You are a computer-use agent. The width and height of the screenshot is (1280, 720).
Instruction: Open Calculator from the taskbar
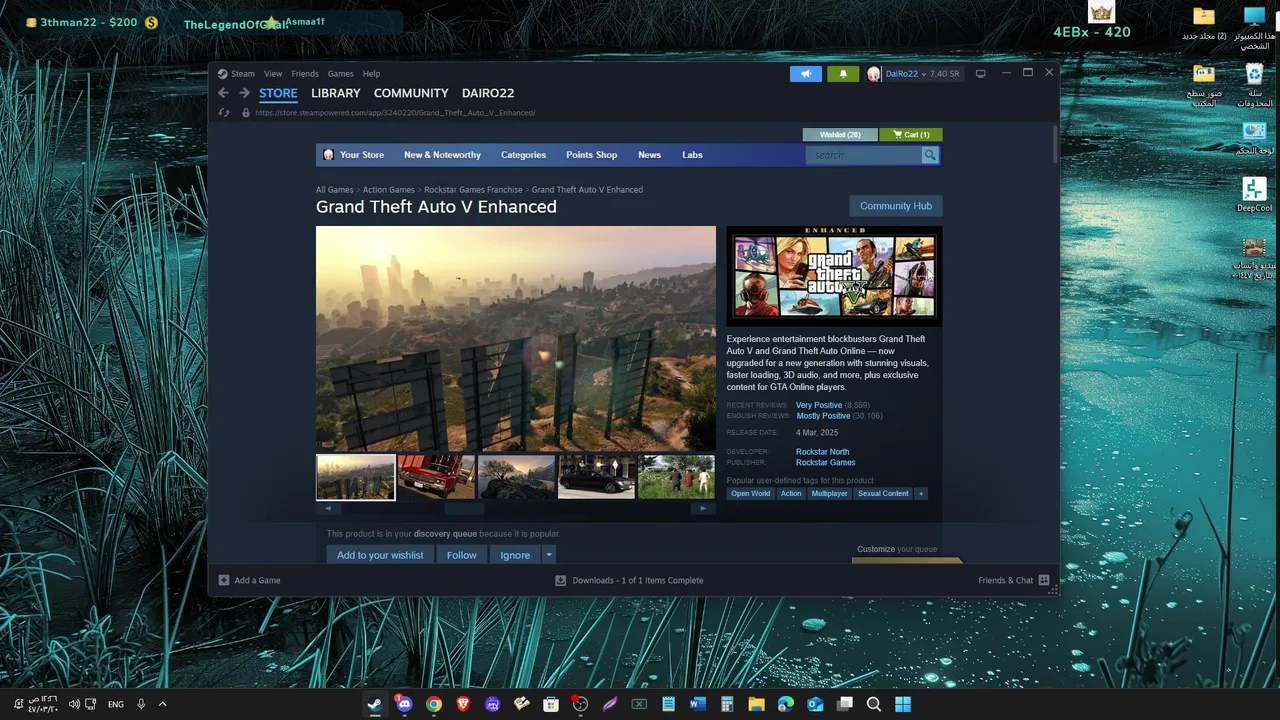(x=727, y=704)
